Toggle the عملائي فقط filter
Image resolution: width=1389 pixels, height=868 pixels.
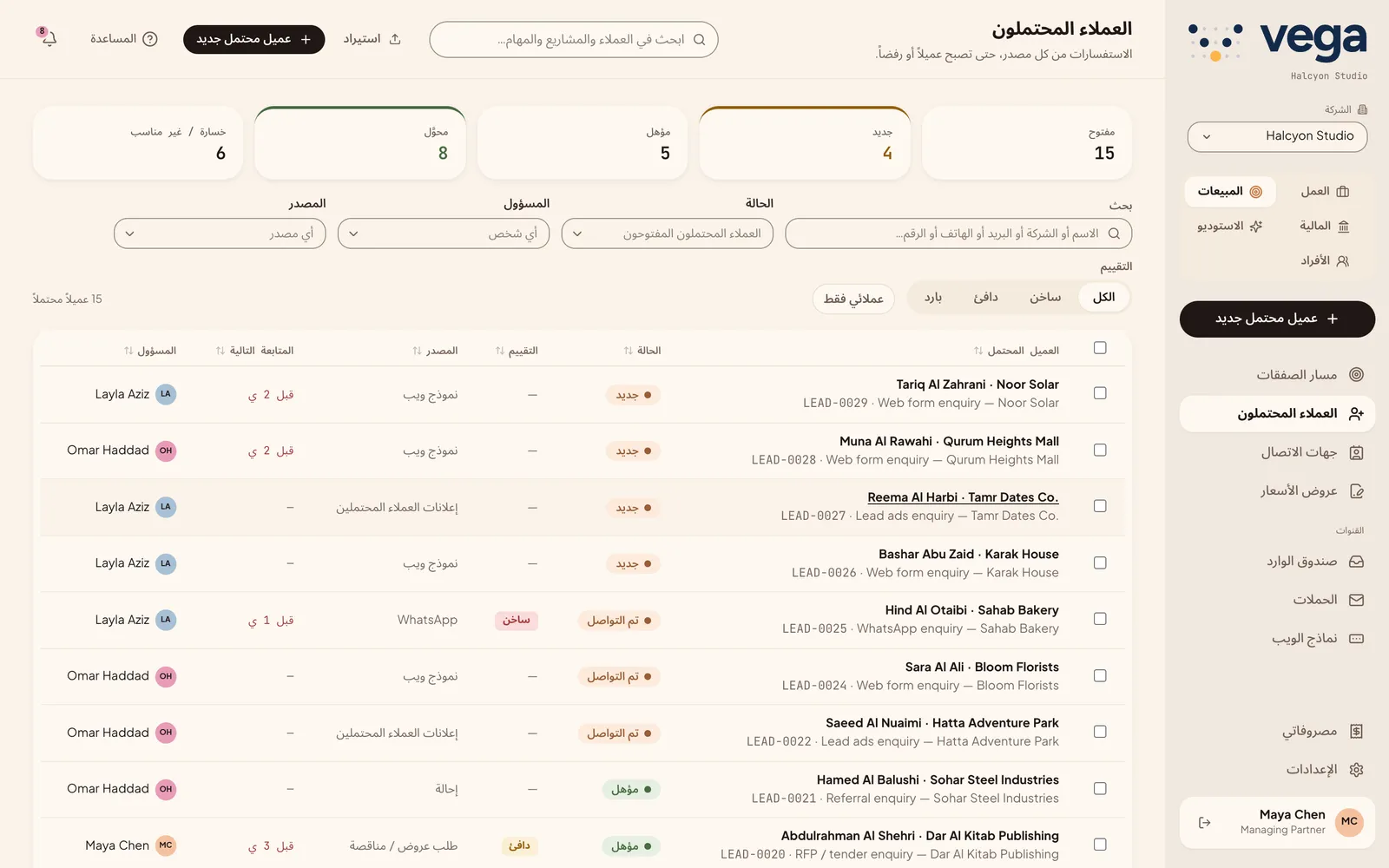click(x=853, y=299)
